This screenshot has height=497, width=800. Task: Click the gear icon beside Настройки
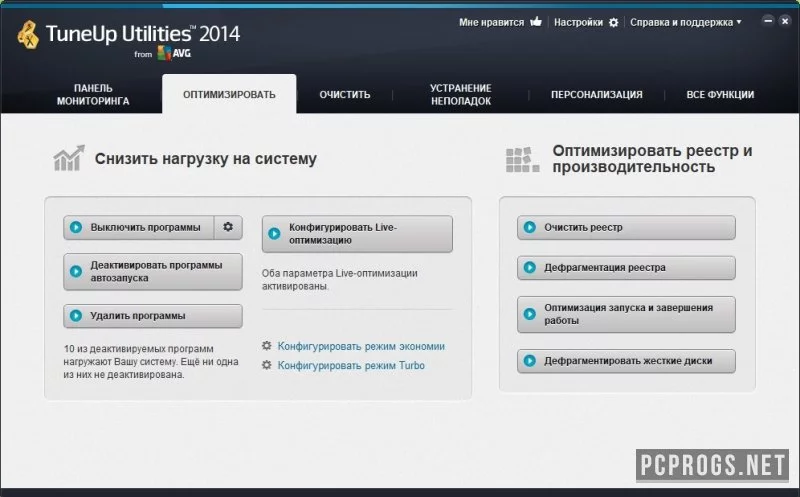tap(614, 22)
